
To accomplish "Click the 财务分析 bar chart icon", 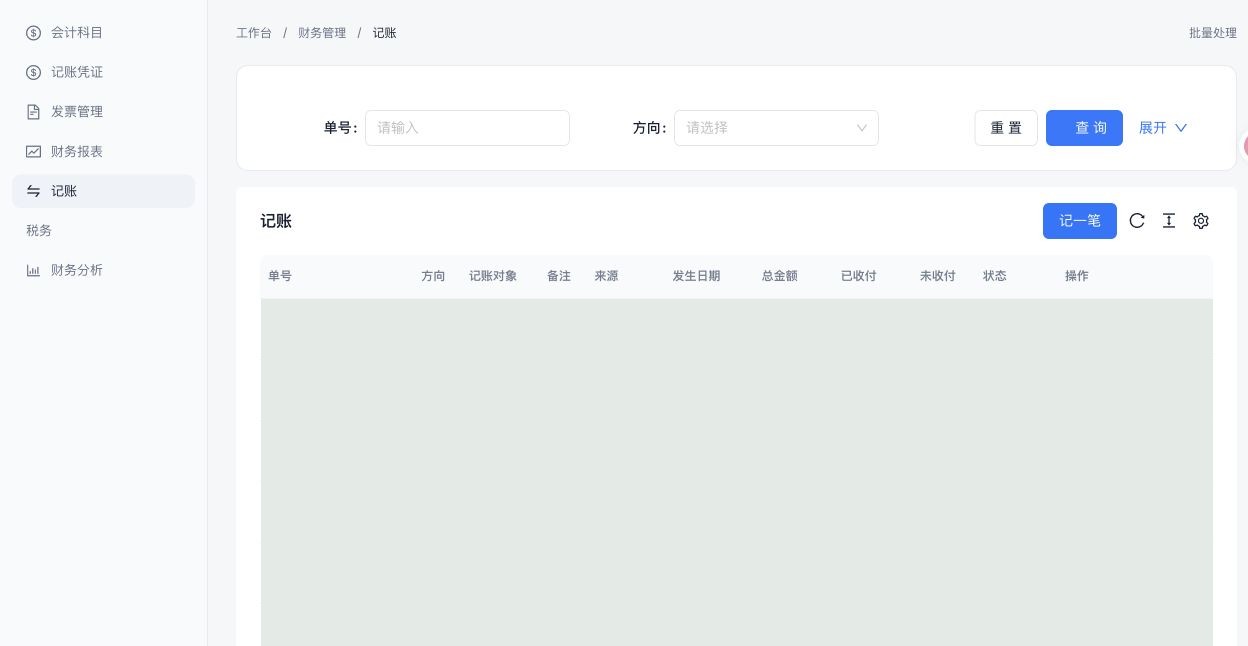I will (x=33, y=270).
